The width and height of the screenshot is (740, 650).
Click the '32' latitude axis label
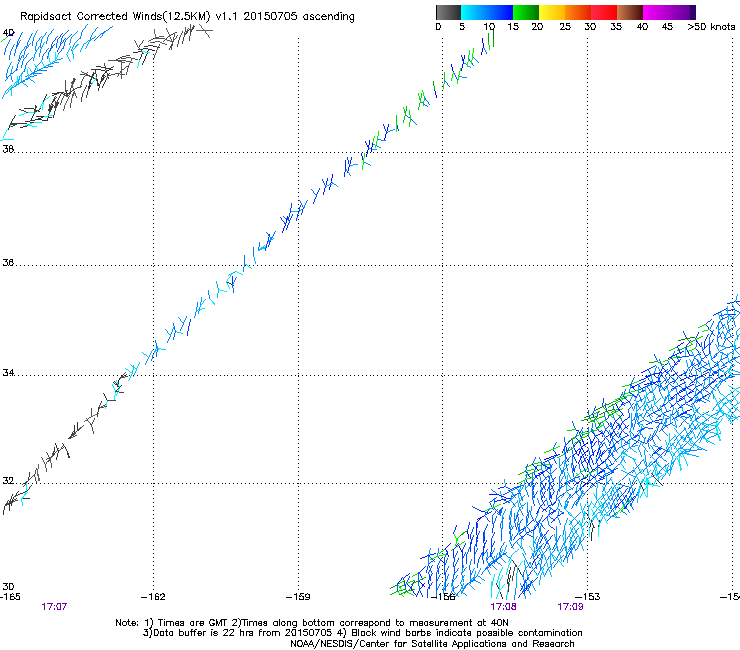pyautogui.click(x=8, y=481)
